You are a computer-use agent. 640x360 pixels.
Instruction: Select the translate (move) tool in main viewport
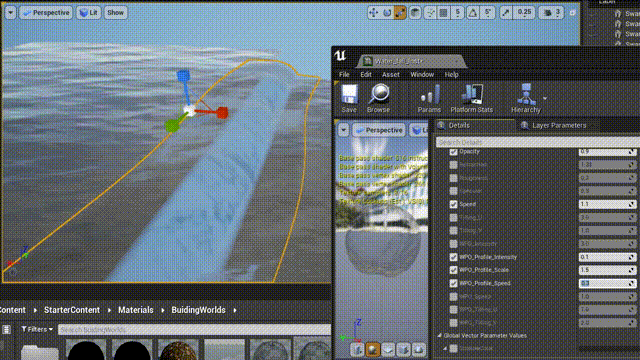373,13
